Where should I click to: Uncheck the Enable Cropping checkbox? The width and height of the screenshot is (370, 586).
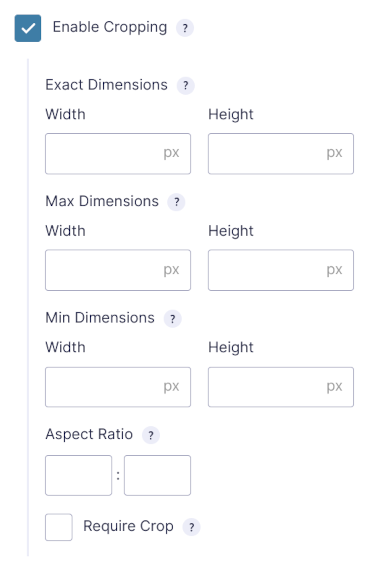tap(28, 28)
